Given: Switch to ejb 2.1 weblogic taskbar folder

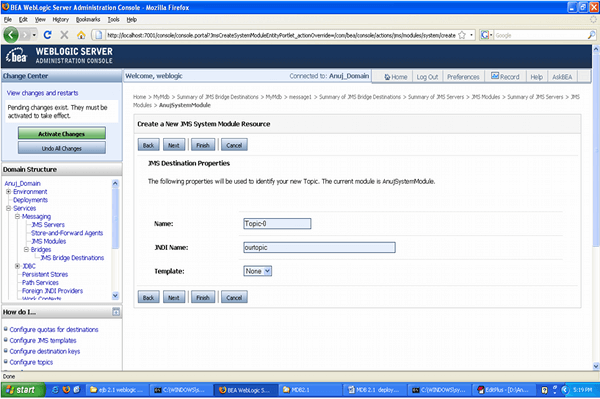Looking at the screenshot, I should click(x=116, y=390).
